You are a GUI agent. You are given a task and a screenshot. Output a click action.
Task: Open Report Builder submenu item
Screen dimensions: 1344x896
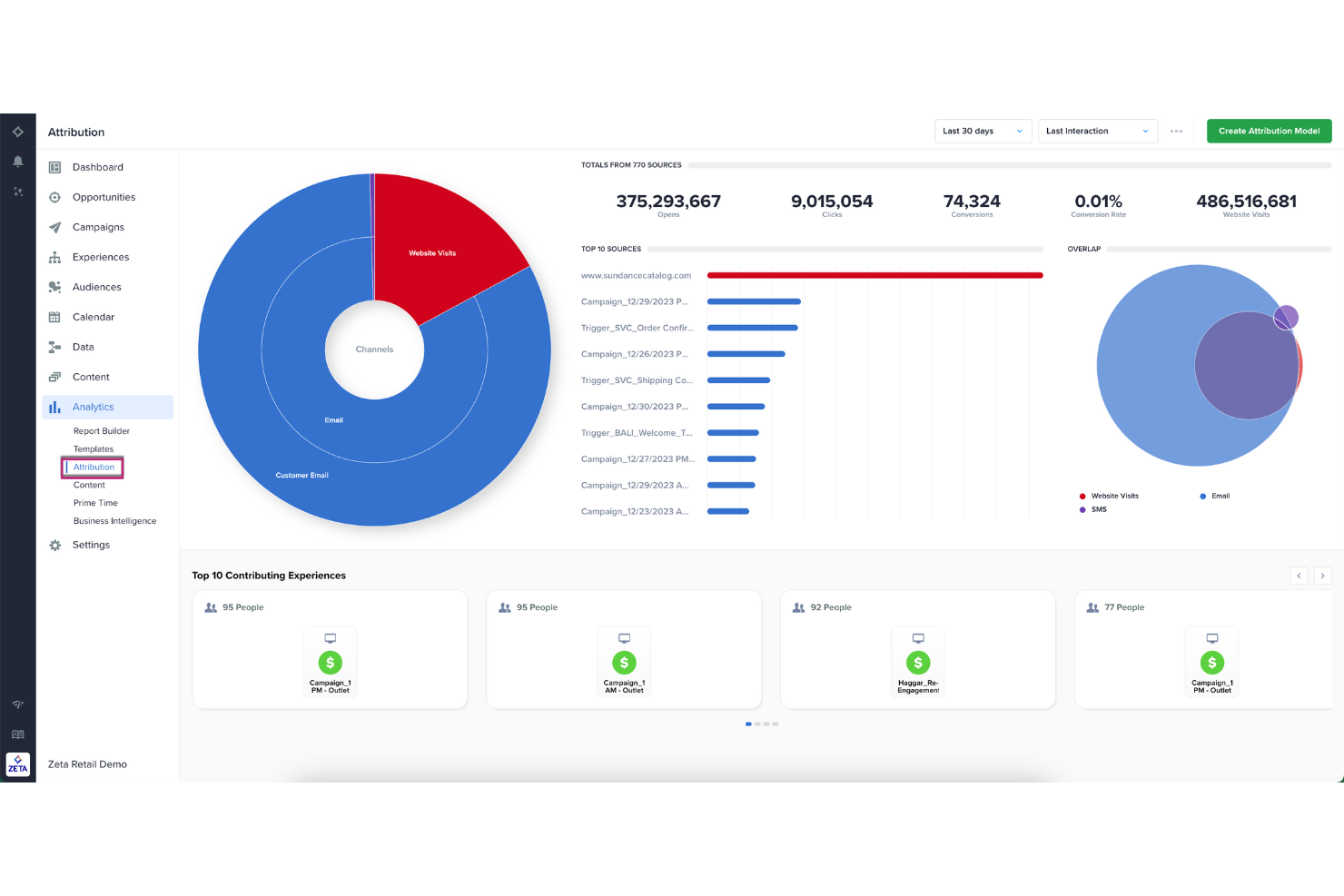pos(102,431)
